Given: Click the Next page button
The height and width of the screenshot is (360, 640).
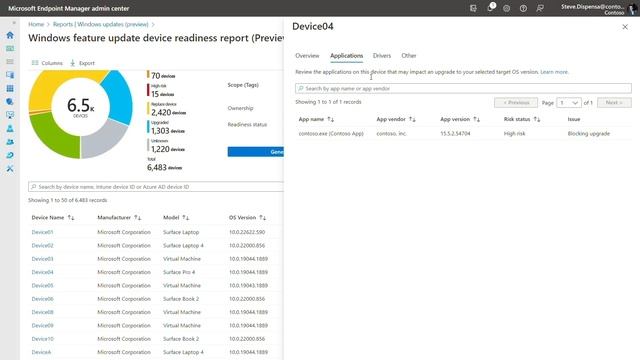Looking at the screenshot, I should coord(614,102).
